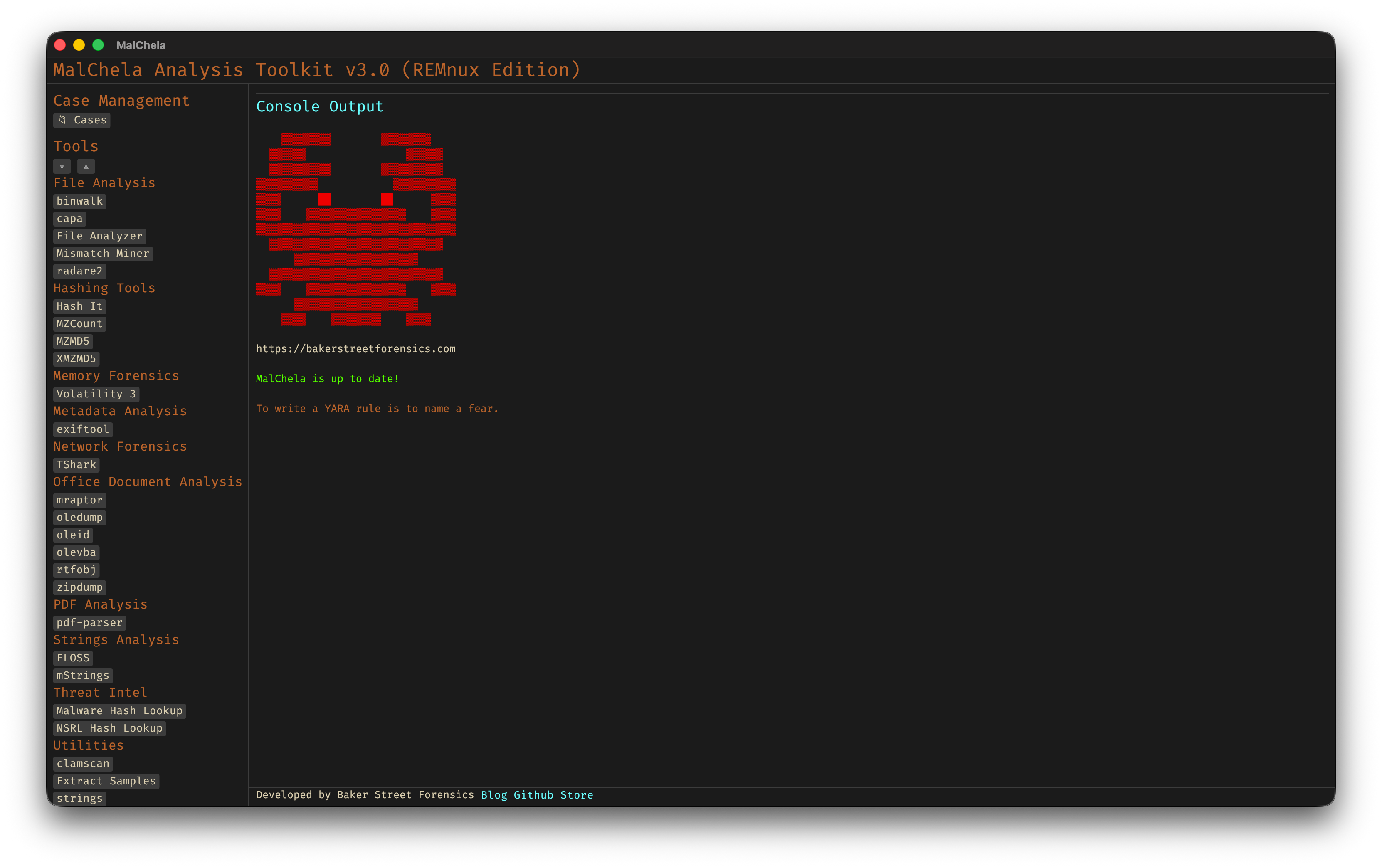Click the red crab logo art

coord(356,229)
